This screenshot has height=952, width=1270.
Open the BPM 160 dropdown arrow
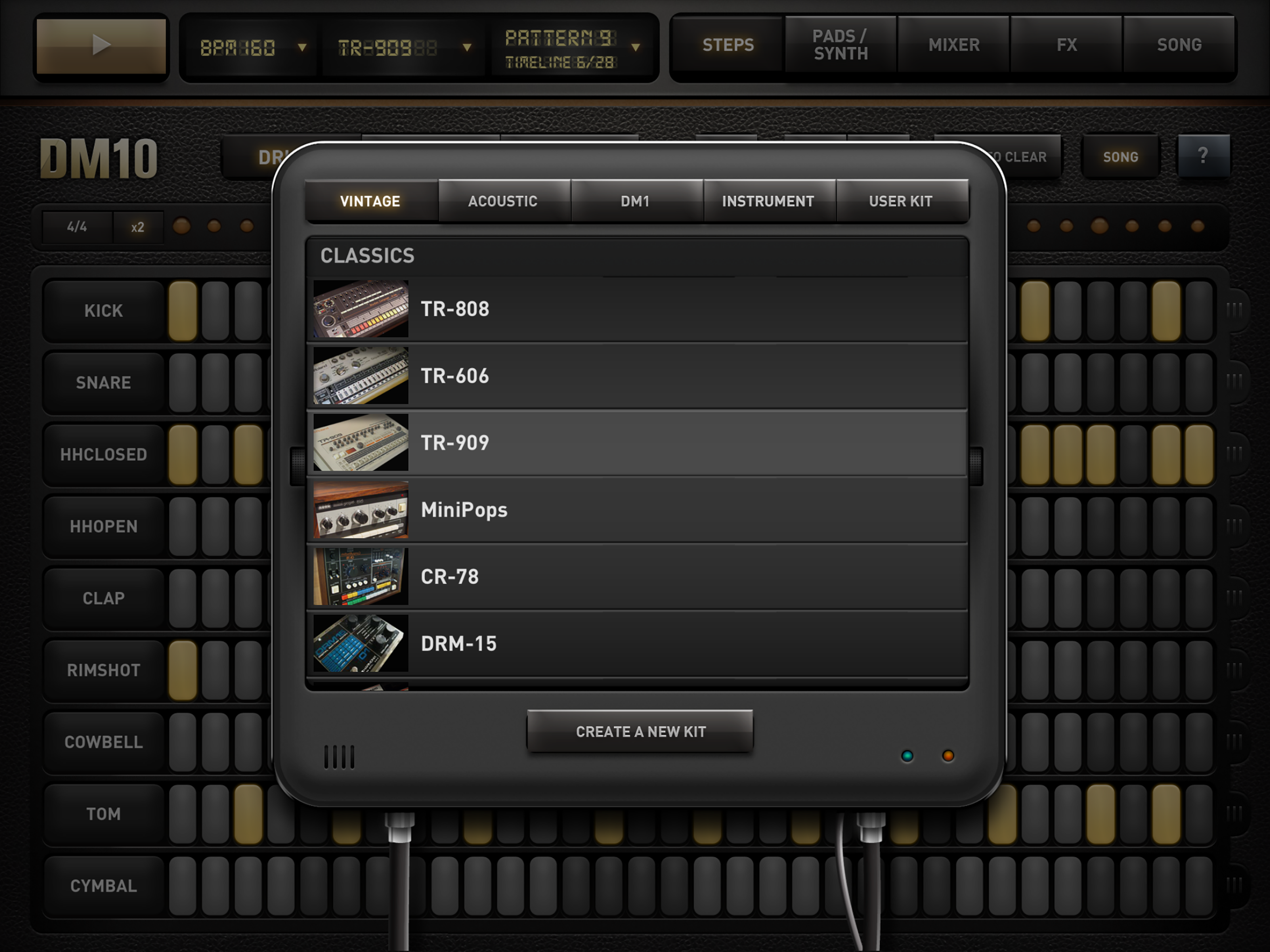click(x=302, y=48)
